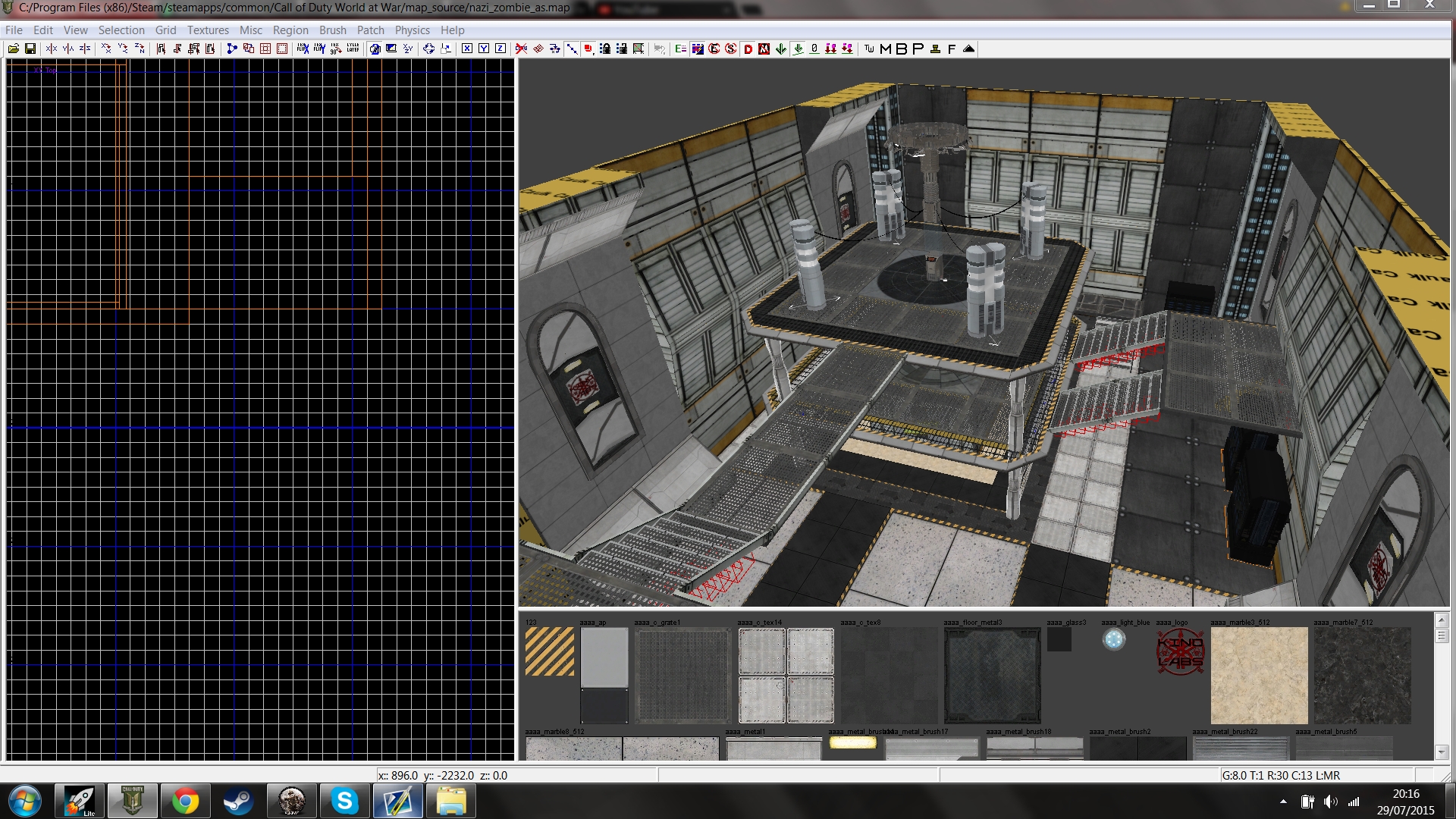Click the black triangle terrain icon
Image resolution: width=1456 pixels, height=819 pixels.
968,49
